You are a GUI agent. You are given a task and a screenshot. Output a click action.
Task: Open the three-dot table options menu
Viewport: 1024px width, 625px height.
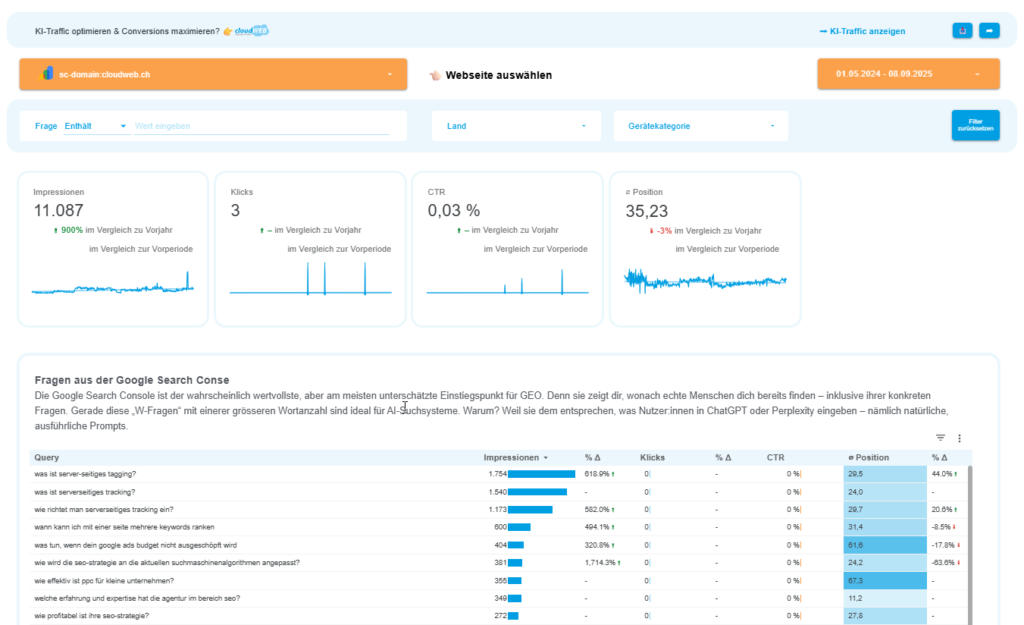(959, 438)
